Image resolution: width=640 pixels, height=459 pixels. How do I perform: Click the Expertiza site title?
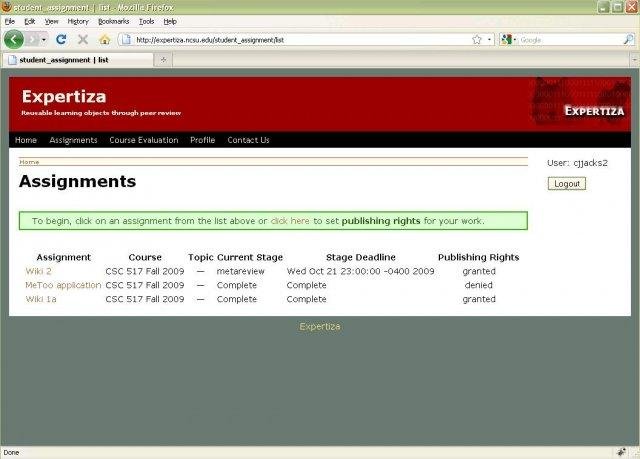tap(64, 97)
